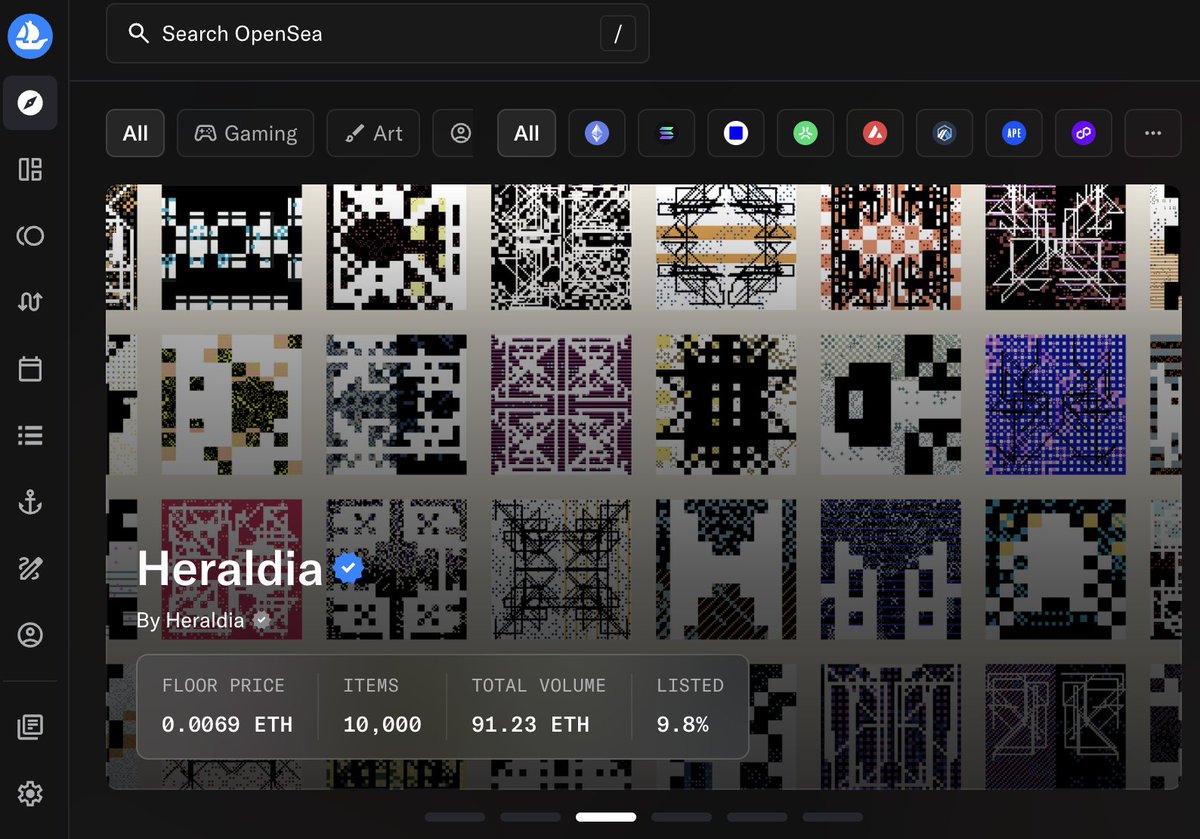Select the Art category tab
The image size is (1200, 839).
tap(373, 133)
